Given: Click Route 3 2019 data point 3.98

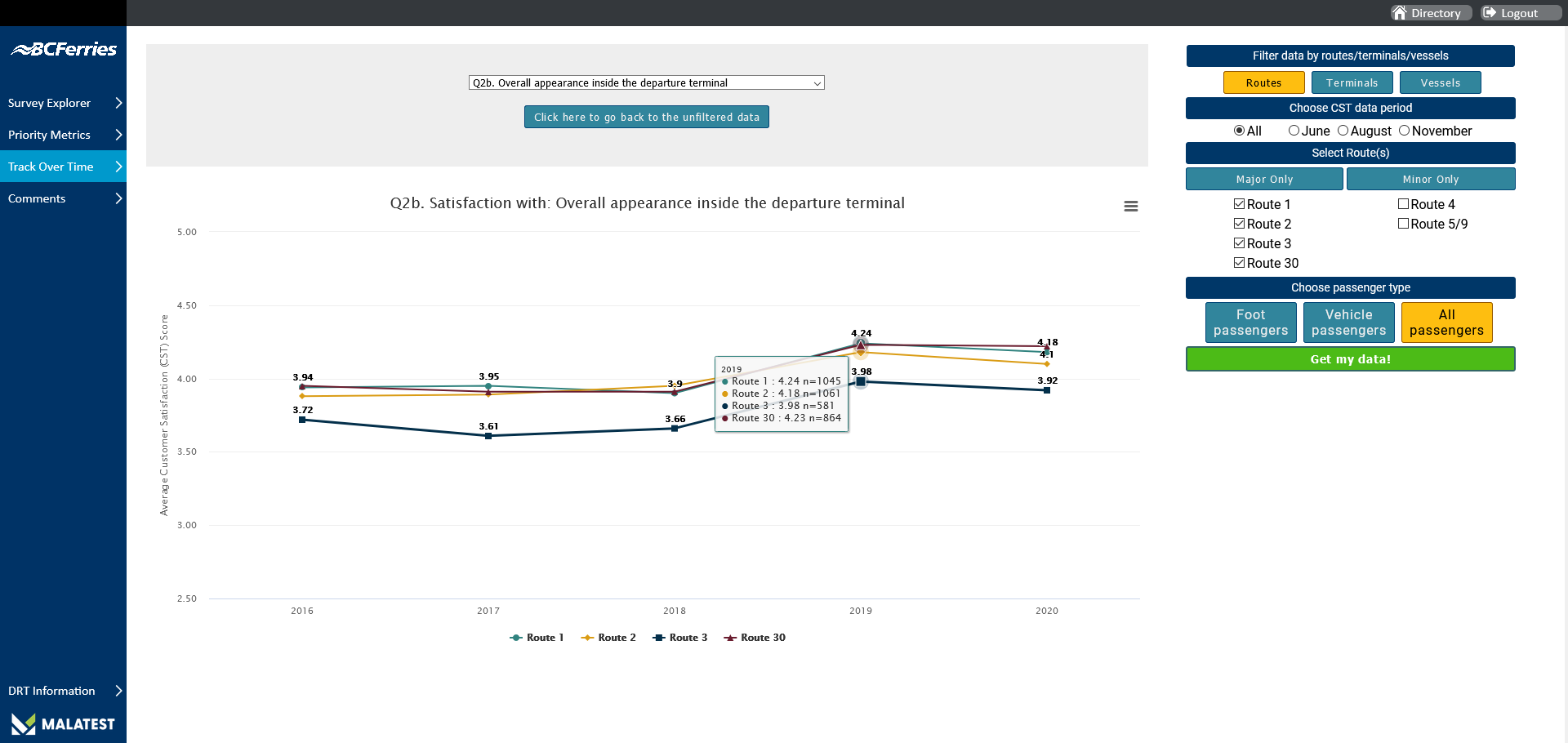Looking at the screenshot, I should [x=861, y=381].
